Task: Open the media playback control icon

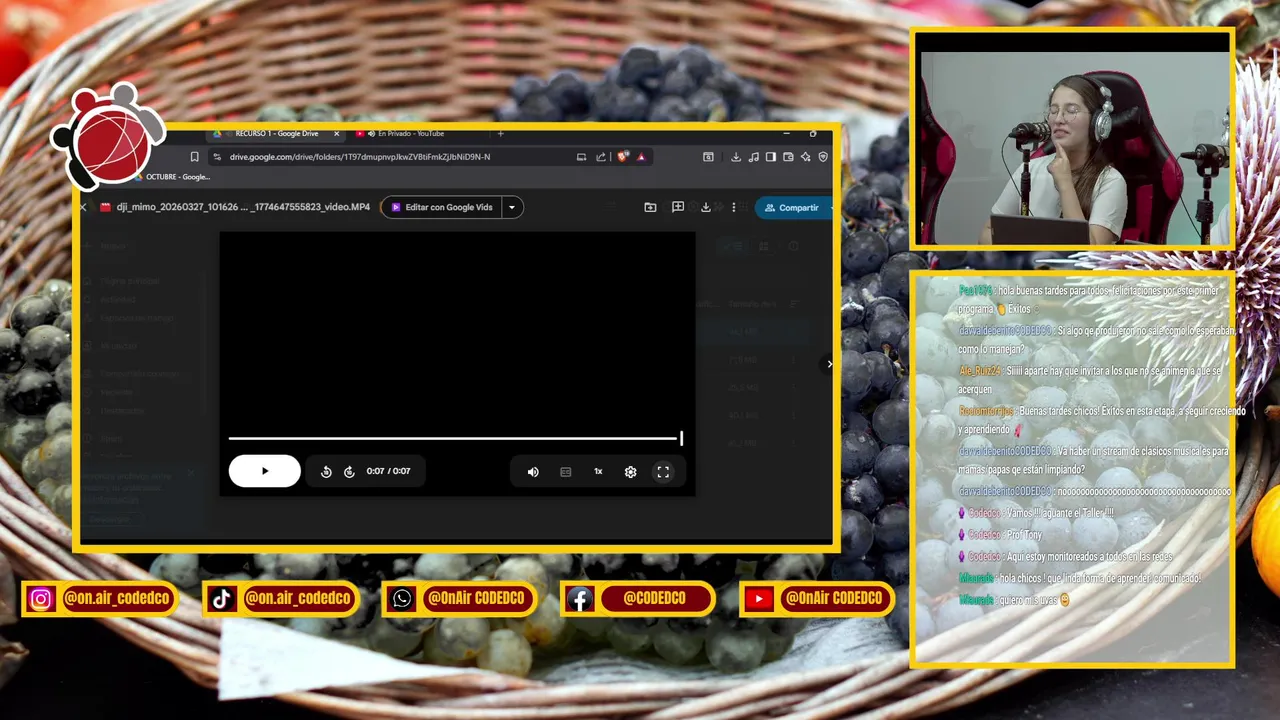Action: (753, 157)
